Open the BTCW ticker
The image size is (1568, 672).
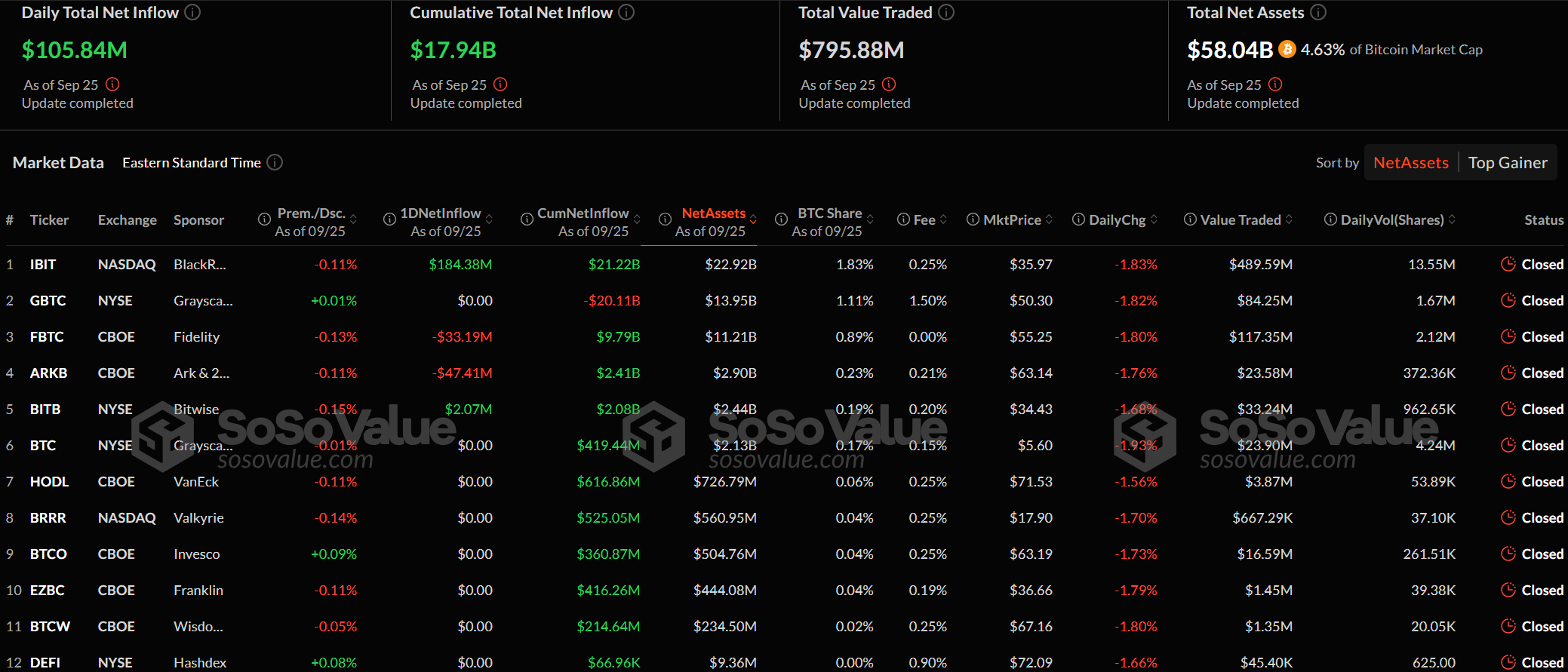pos(50,626)
